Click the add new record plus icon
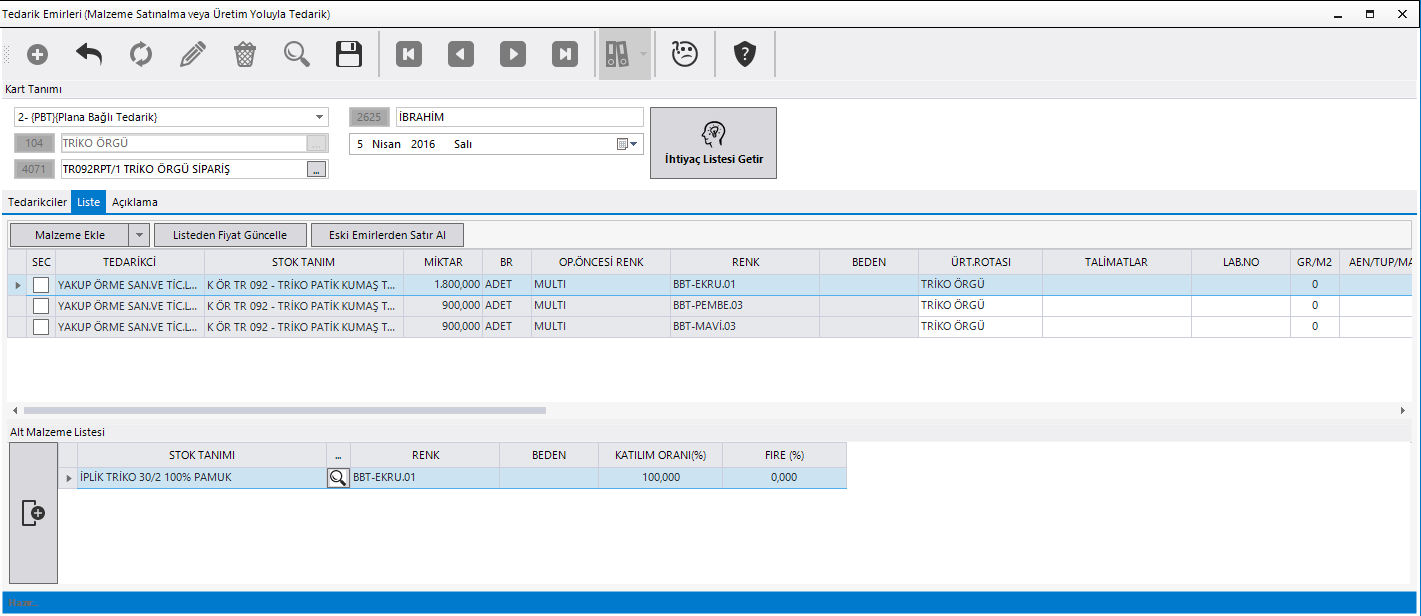1421x616 pixels. [x=37, y=55]
